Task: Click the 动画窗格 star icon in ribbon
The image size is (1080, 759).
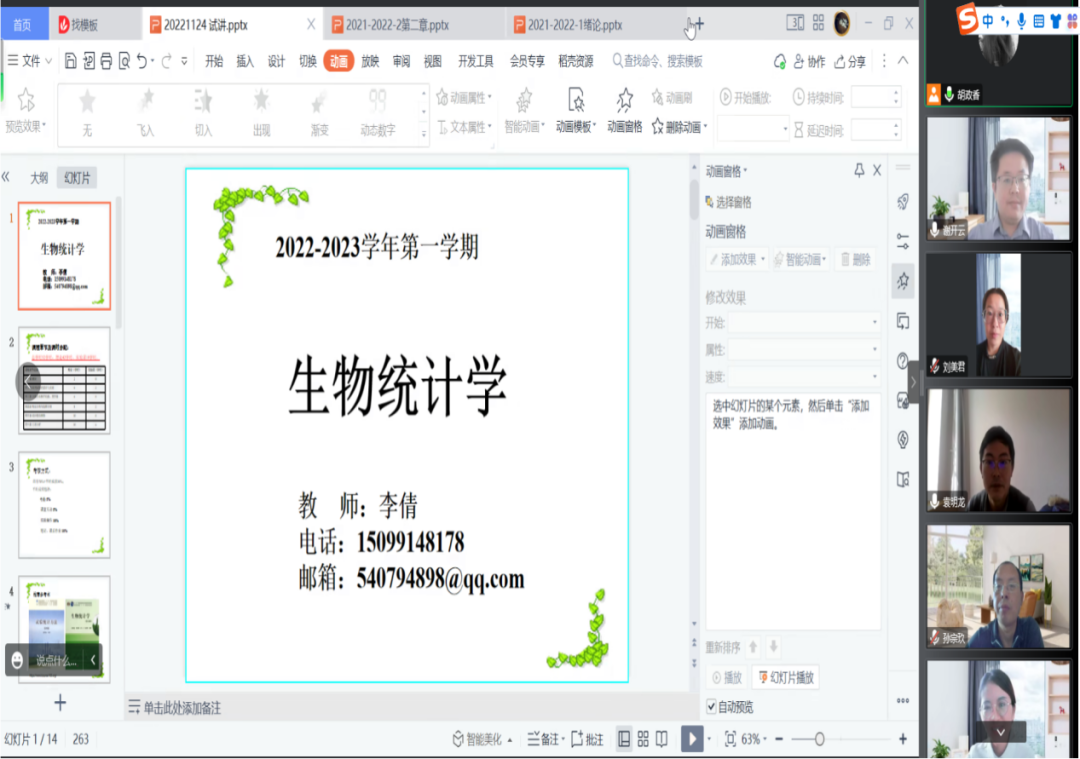Action: (625, 100)
